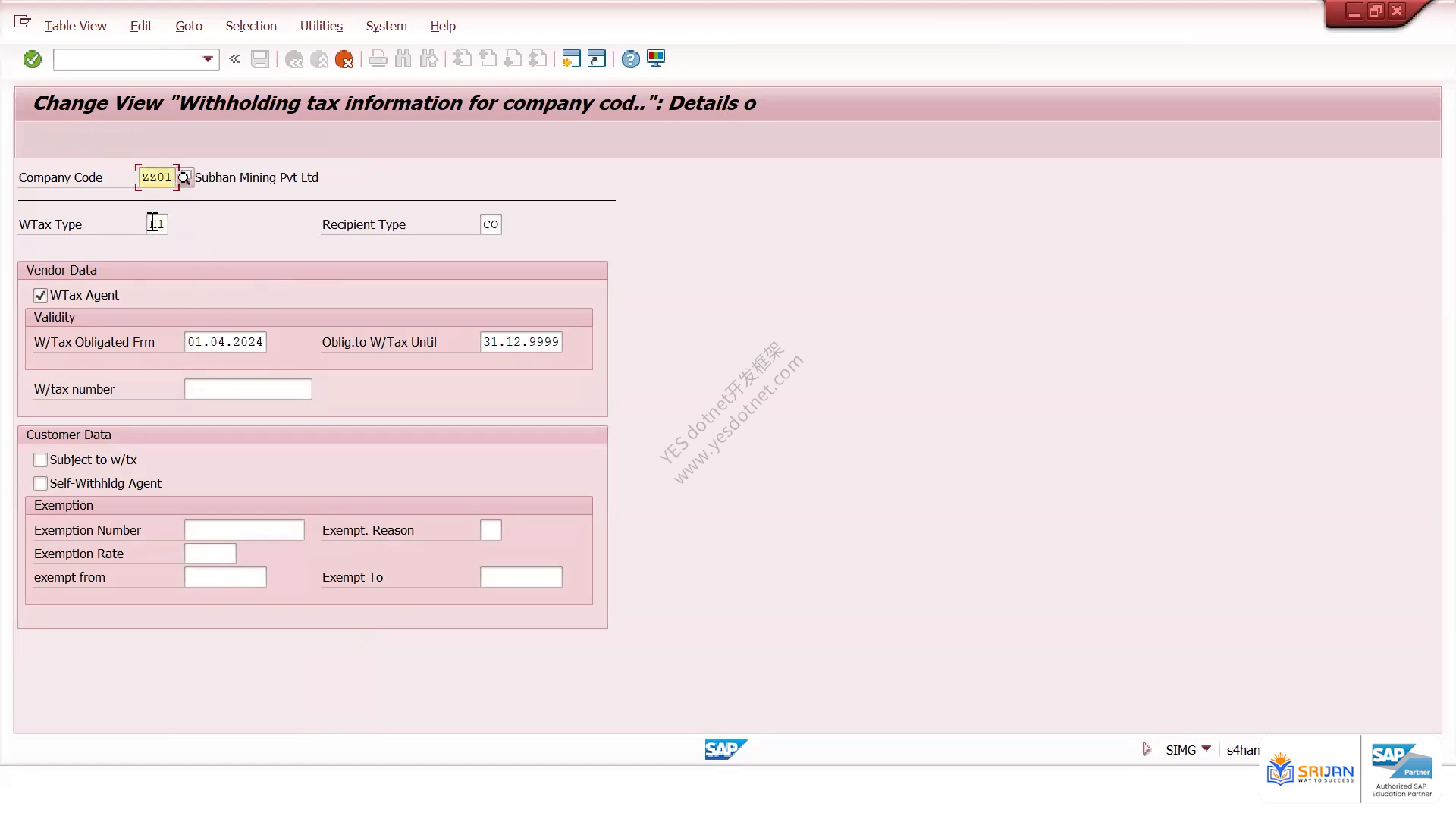Create a new GUI window icon
Image resolution: width=1456 pixels, height=819 pixels.
572,59
